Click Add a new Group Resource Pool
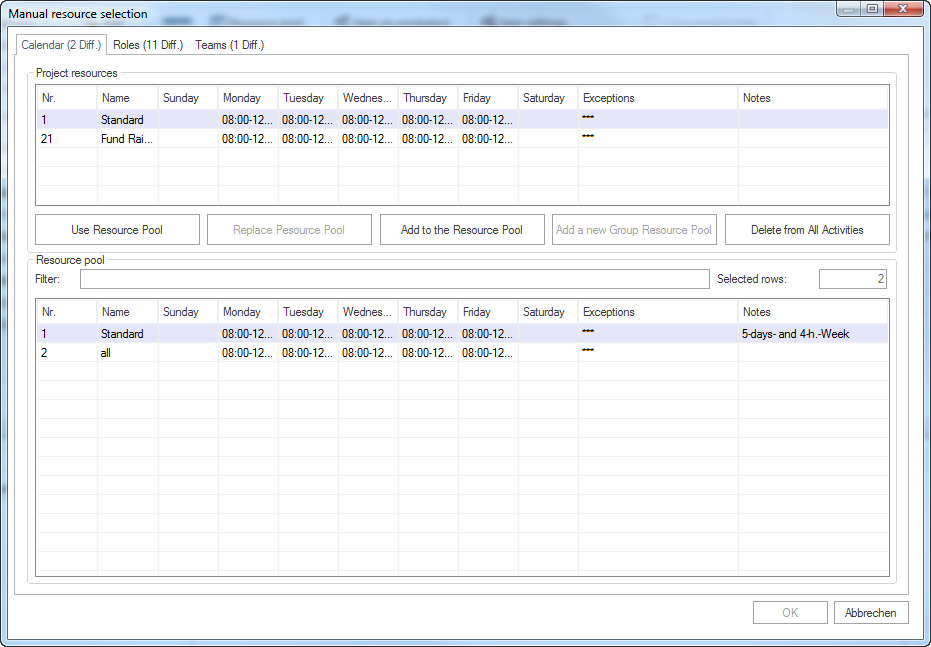This screenshot has height=647, width=931. [x=634, y=230]
